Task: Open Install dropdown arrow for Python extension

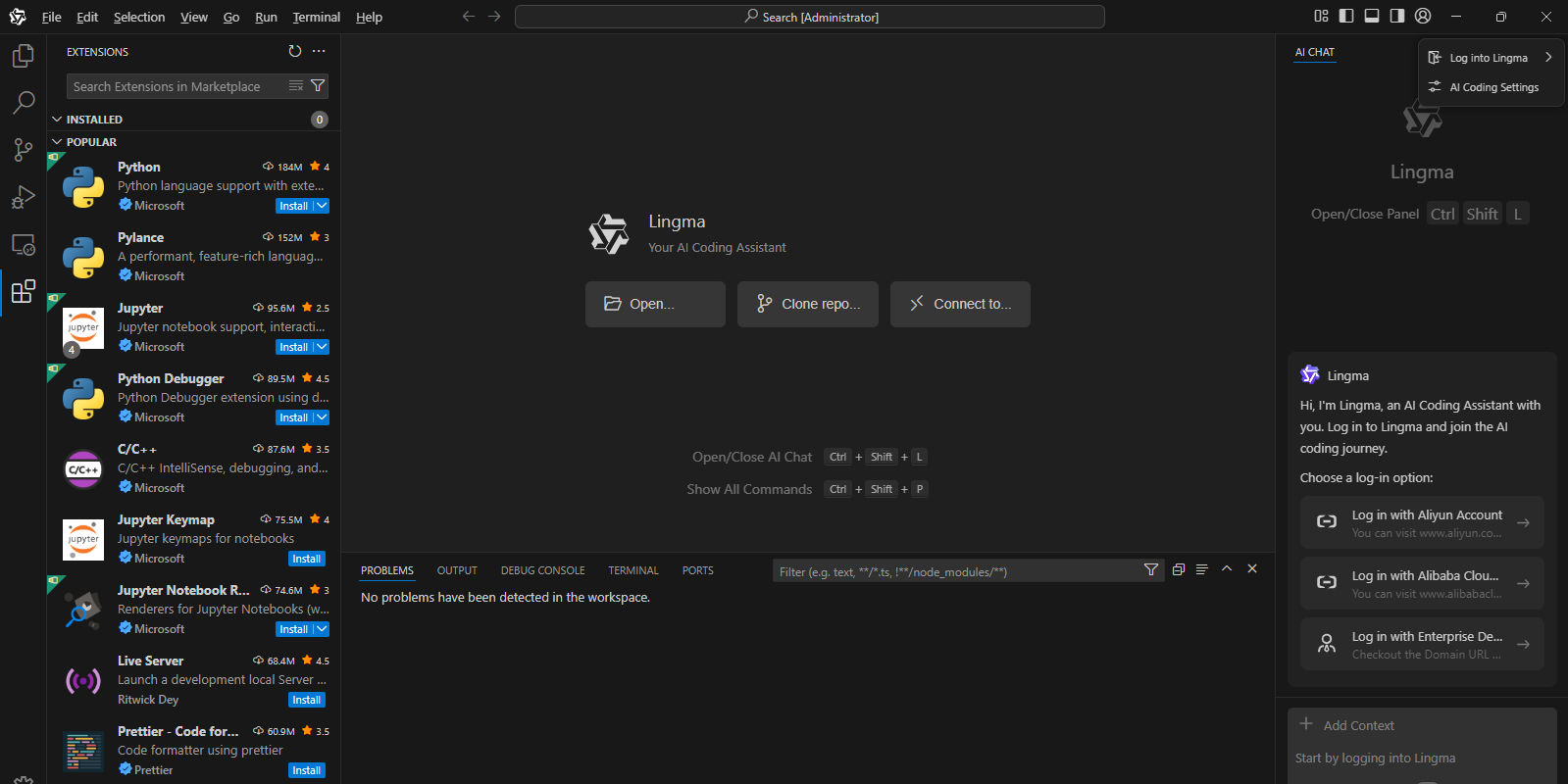Action: click(322, 206)
